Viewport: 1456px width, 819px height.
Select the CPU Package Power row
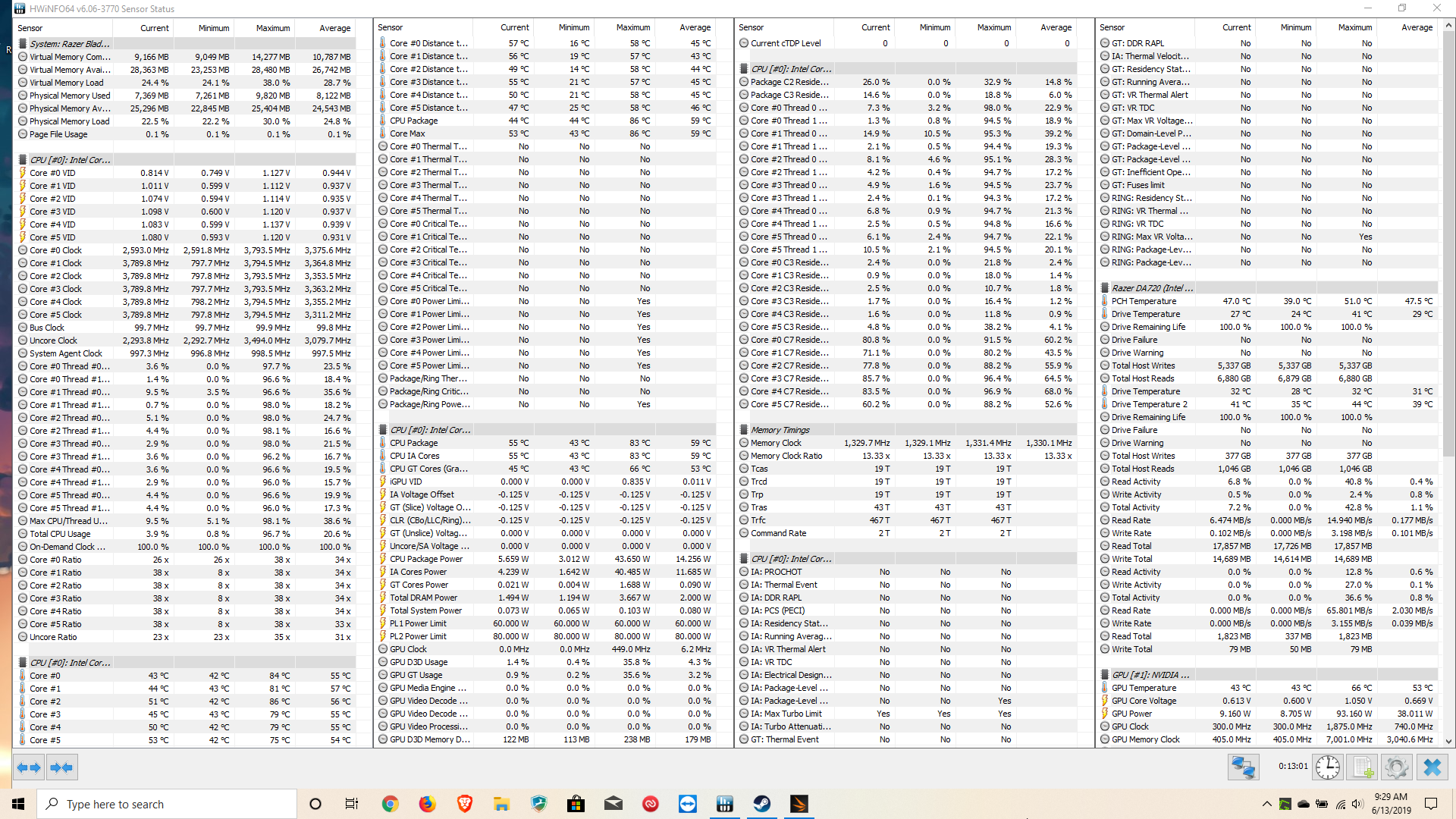[x=547, y=559]
